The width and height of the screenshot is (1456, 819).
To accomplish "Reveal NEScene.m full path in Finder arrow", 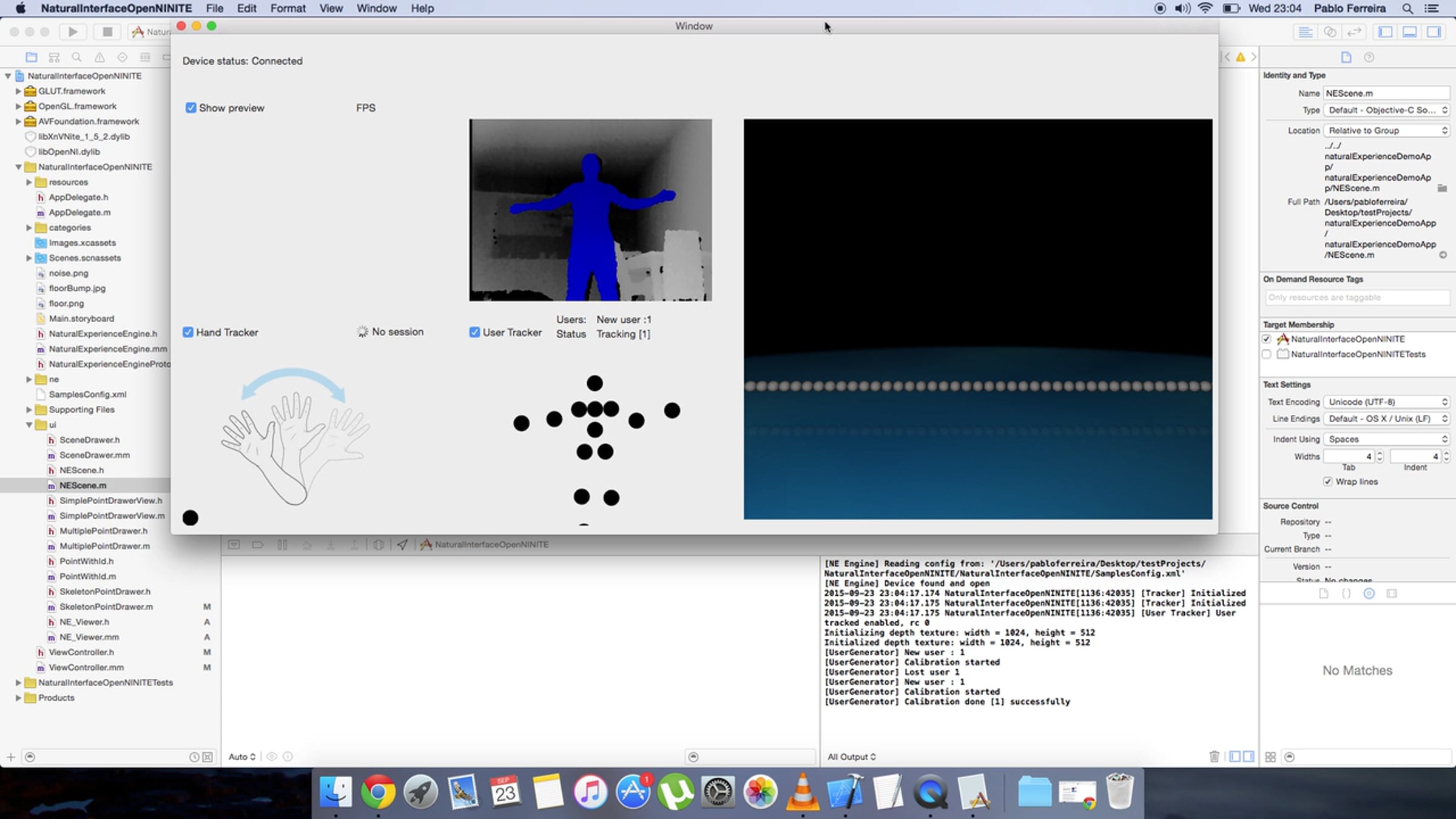I will [1443, 255].
